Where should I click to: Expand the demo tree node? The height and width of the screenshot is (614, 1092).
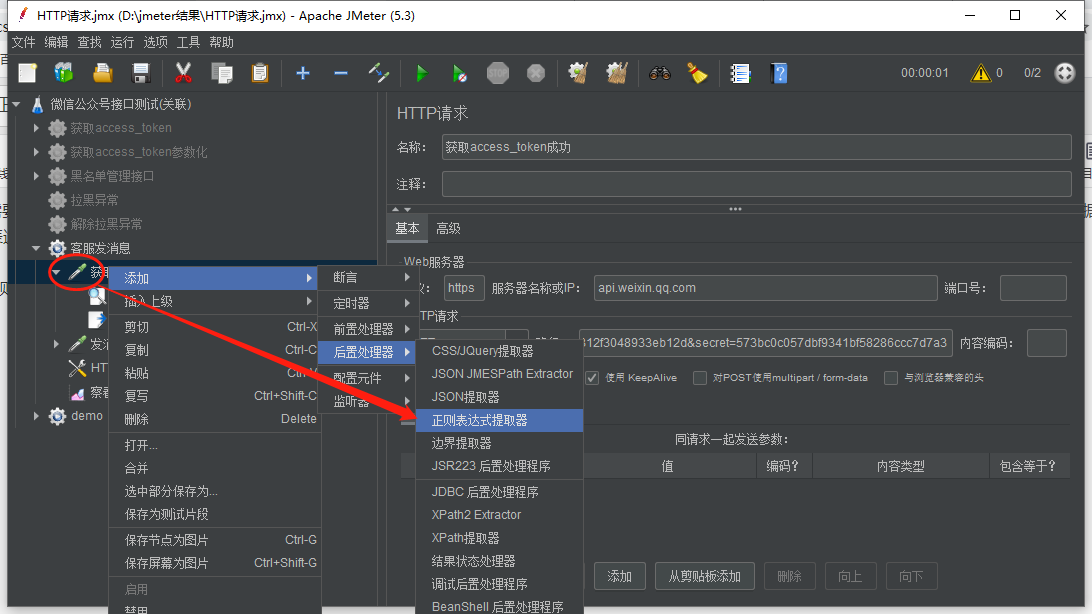(36, 416)
